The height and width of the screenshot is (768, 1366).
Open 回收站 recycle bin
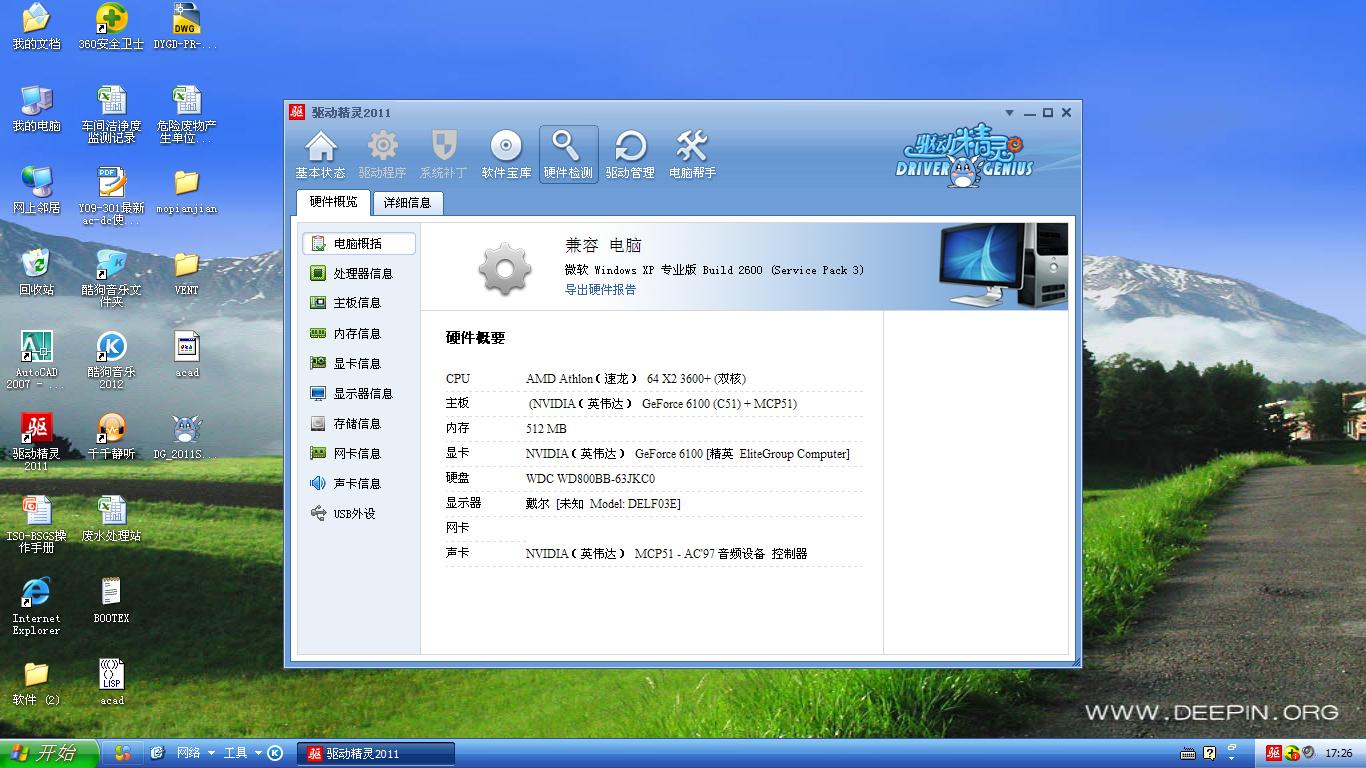(36, 273)
